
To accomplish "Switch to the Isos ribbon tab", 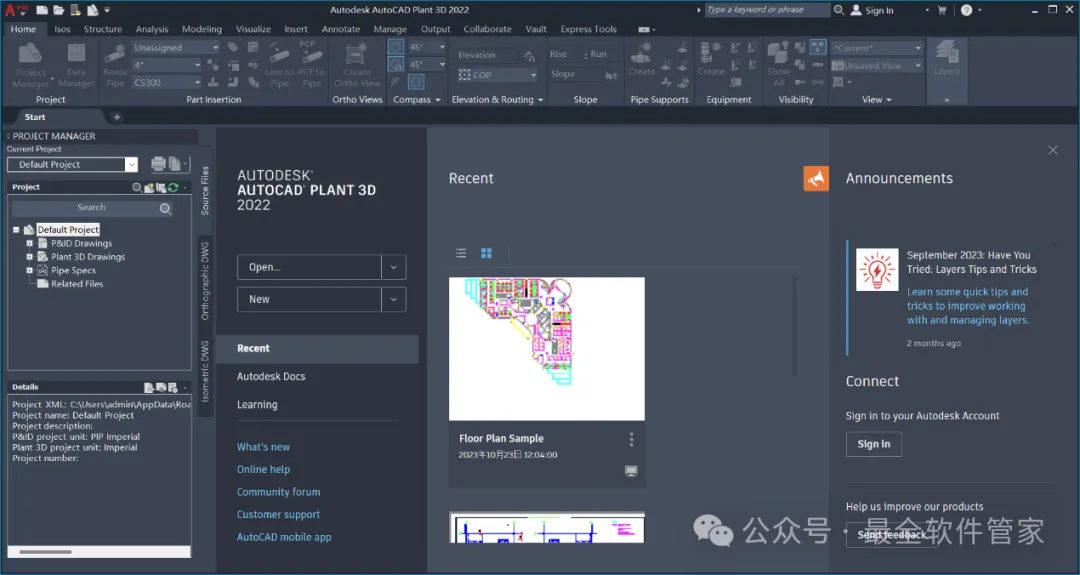I will tap(63, 29).
